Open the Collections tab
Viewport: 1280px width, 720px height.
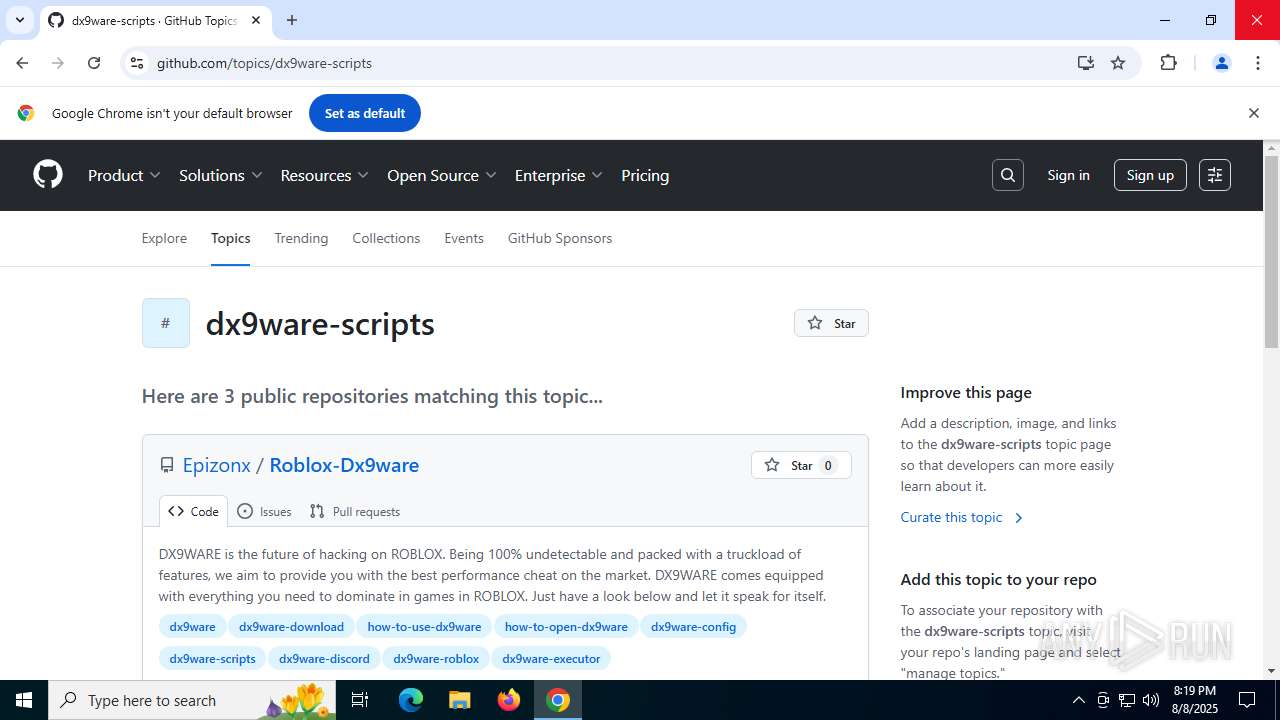[x=386, y=238]
